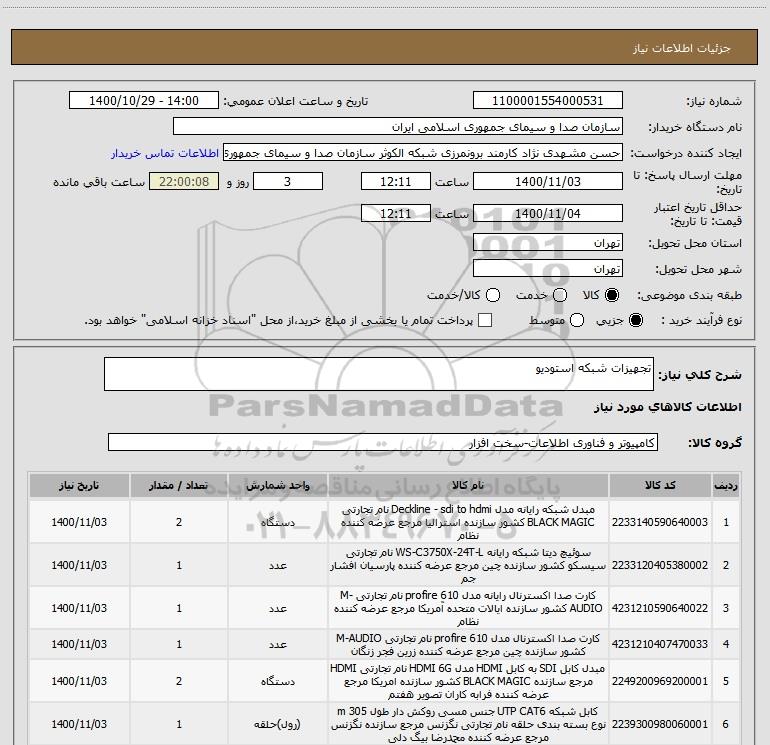Image resolution: width=770 pixels, height=745 pixels.
Task: Click the جزئیات اطلاعات نیاز header title
Action: pyautogui.click(x=681, y=48)
